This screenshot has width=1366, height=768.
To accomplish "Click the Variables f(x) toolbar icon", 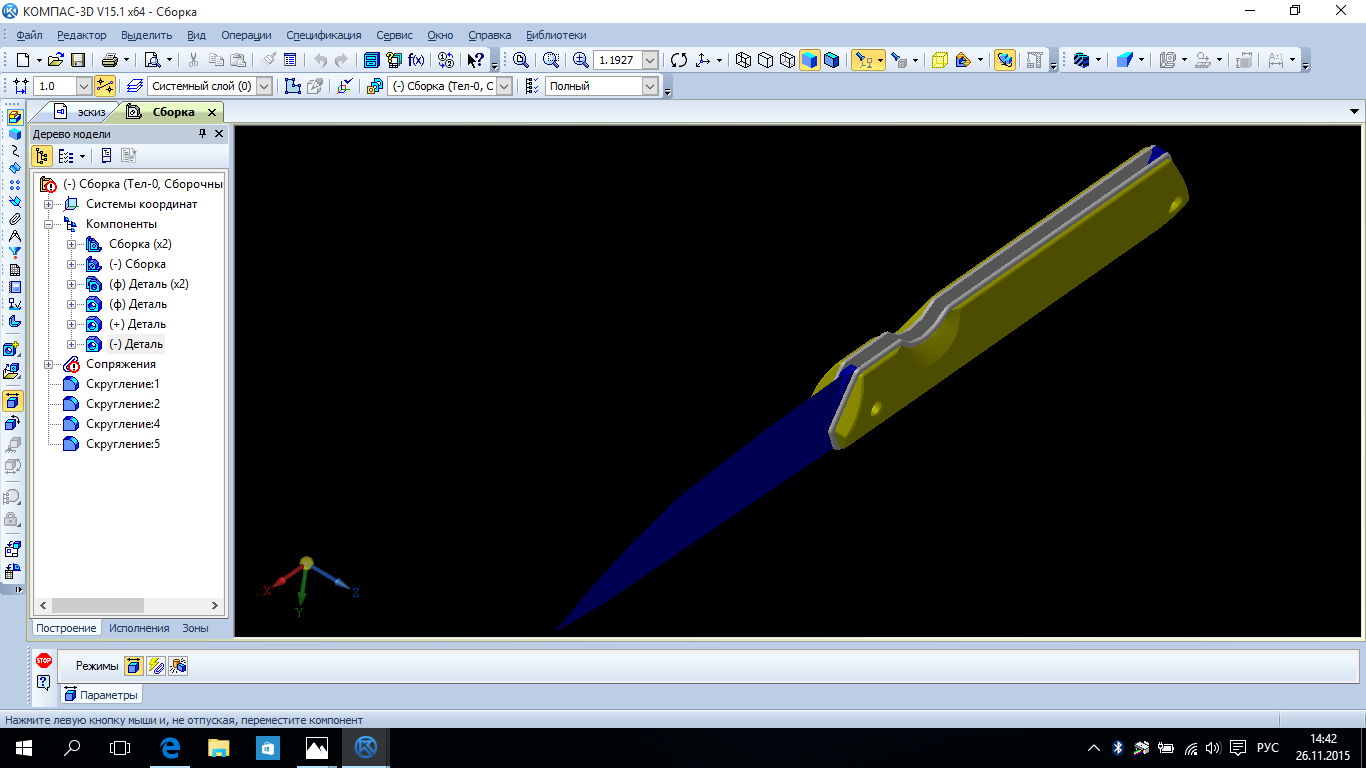I will tap(416, 60).
